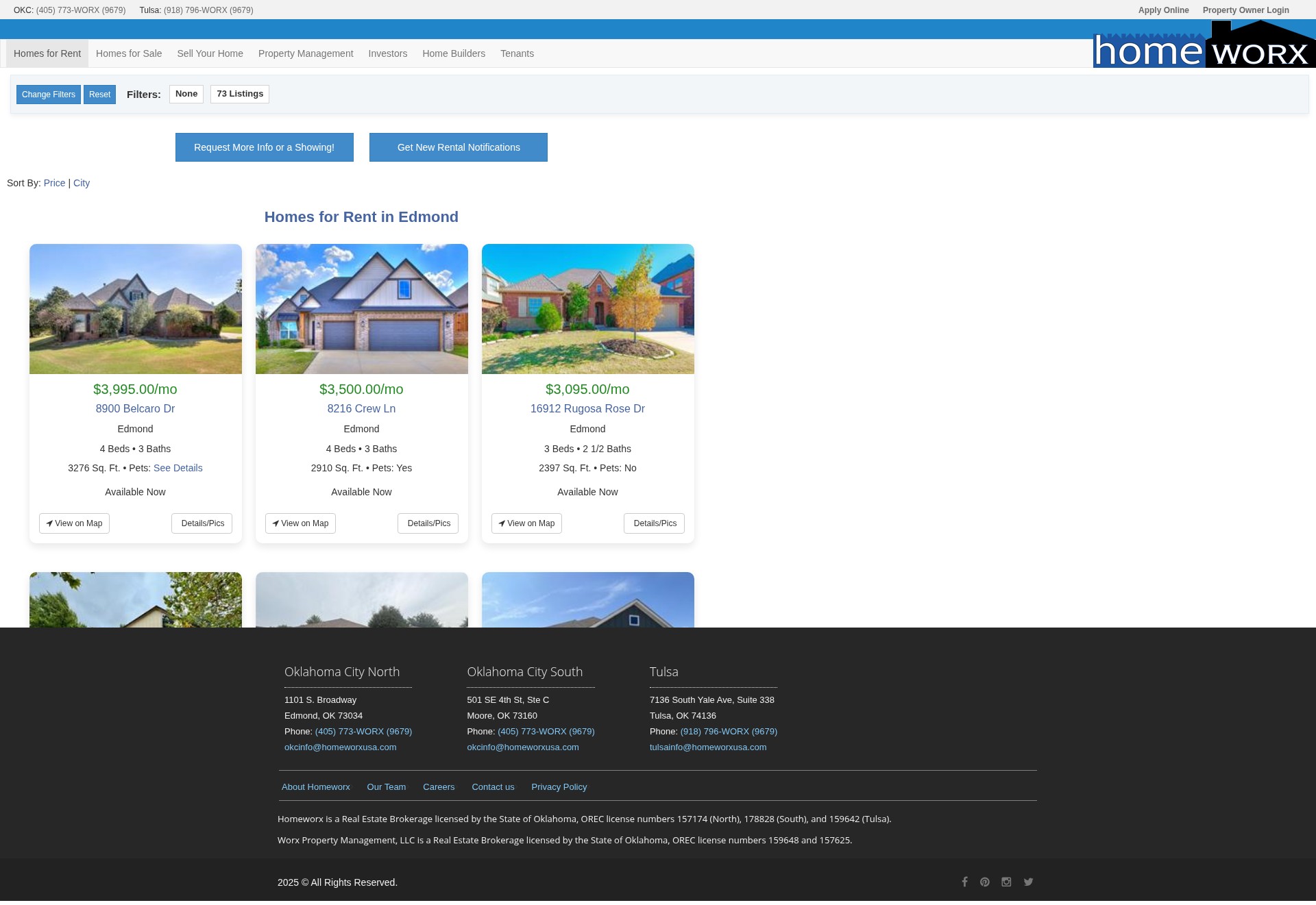The height and width of the screenshot is (905, 1316).
Task: Open the Facebook icon in footer
Action: click(964, 882)
